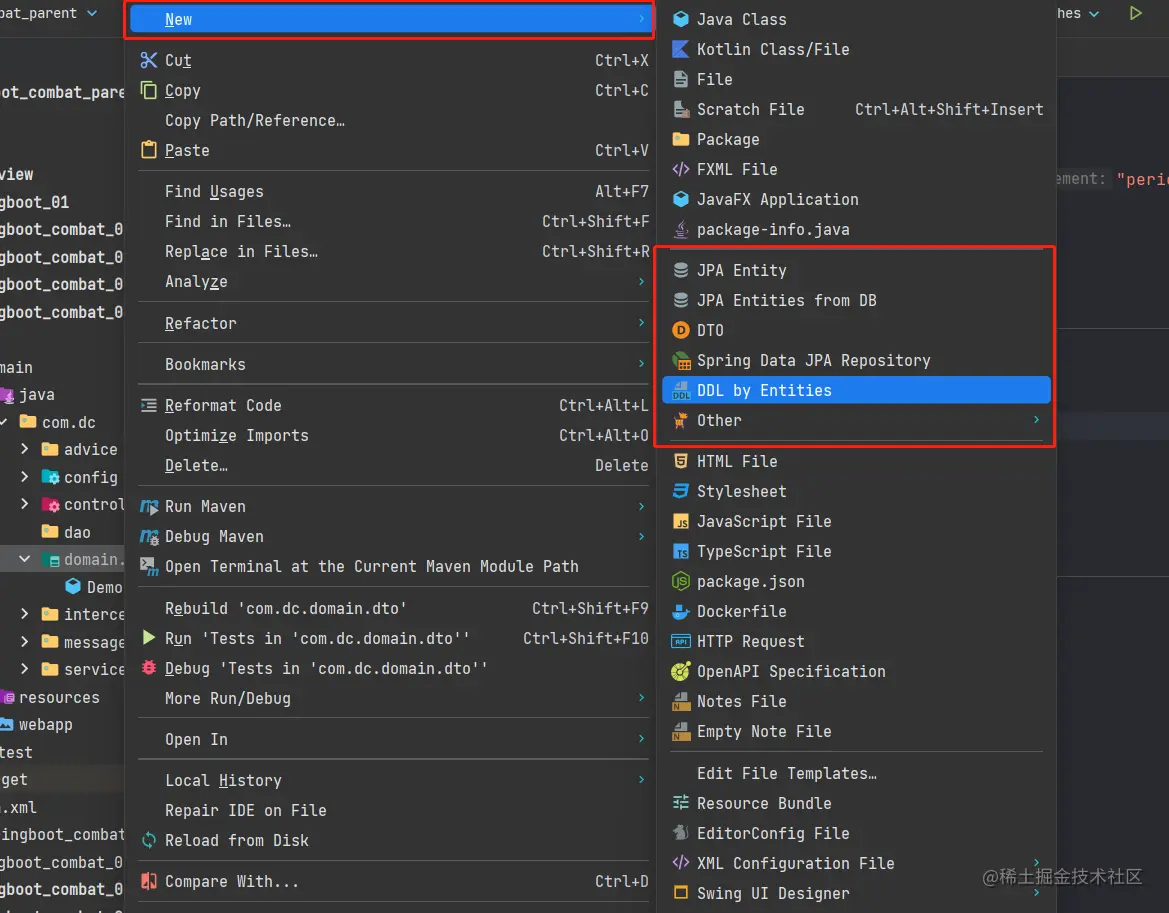Click the Empty Note File icon
Screen dimensions: 1169x913
pyautogui.click(x=681, y=731)
